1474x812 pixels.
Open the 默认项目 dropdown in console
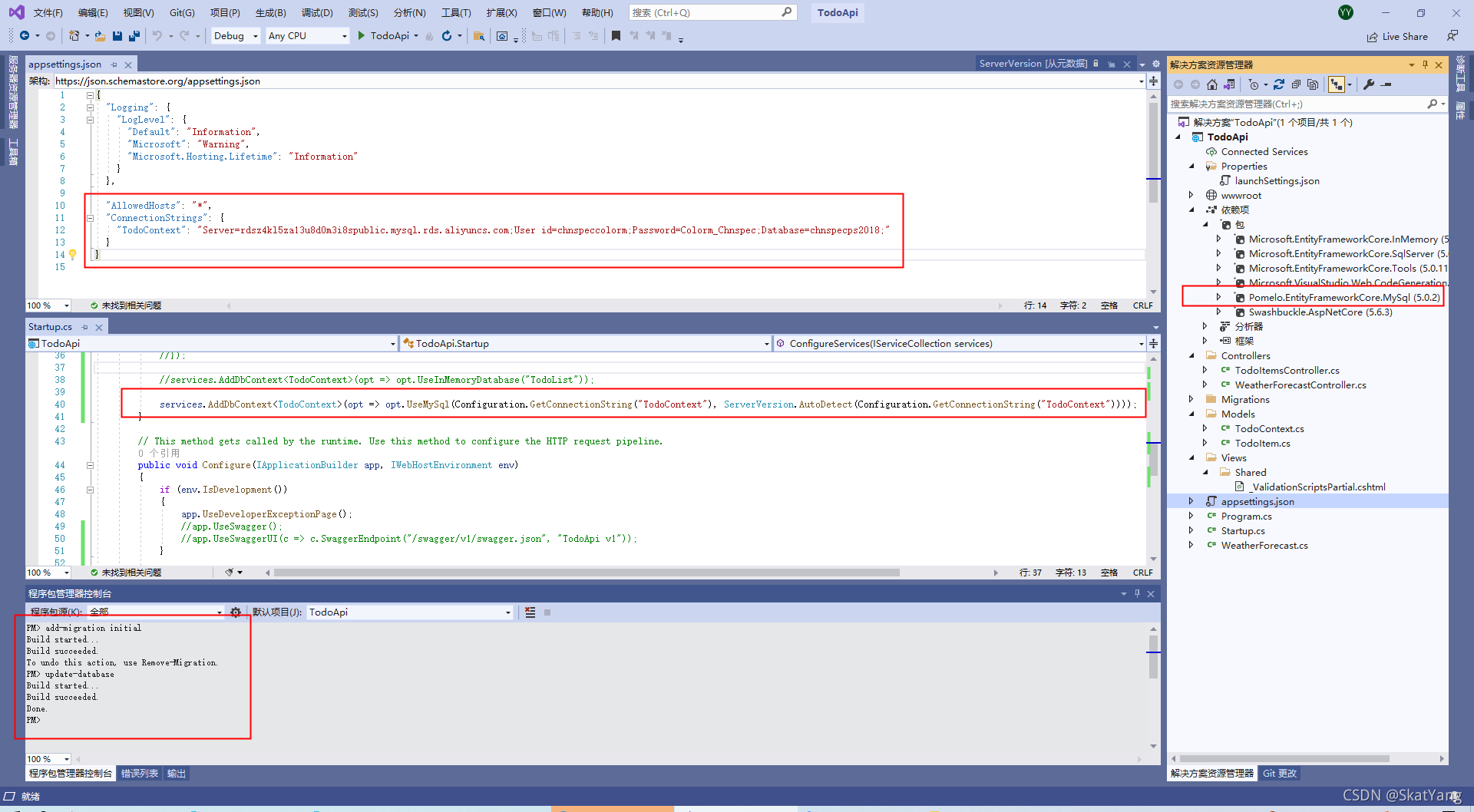pos(506,612)
